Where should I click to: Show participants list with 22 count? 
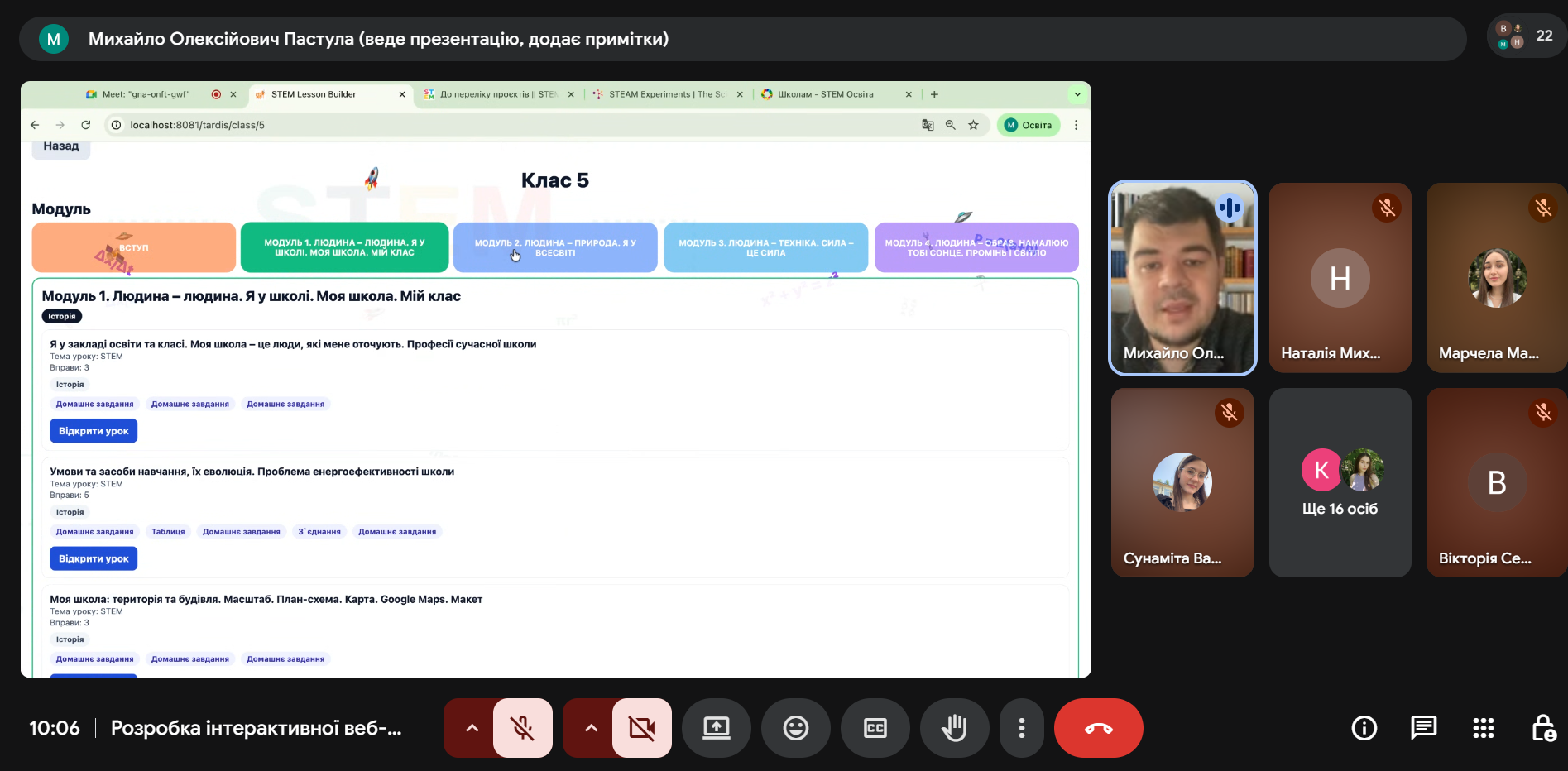pos(1528,36)
